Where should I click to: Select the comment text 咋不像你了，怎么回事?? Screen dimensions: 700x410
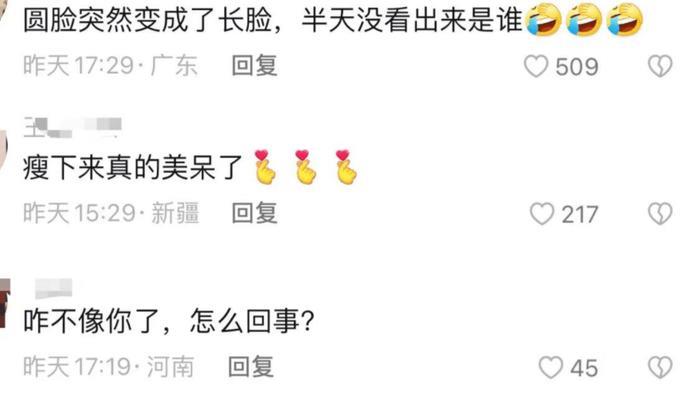click(x=169, y=321)
